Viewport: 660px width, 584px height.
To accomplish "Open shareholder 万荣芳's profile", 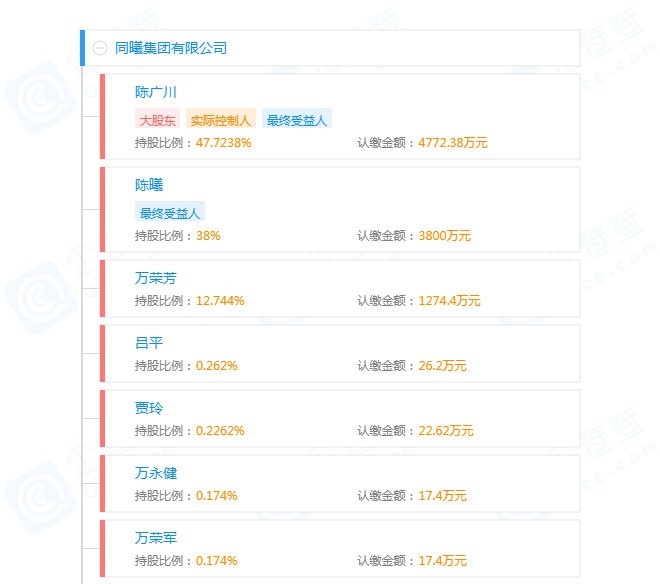I will pyautogui.click(x=156, y=278).
